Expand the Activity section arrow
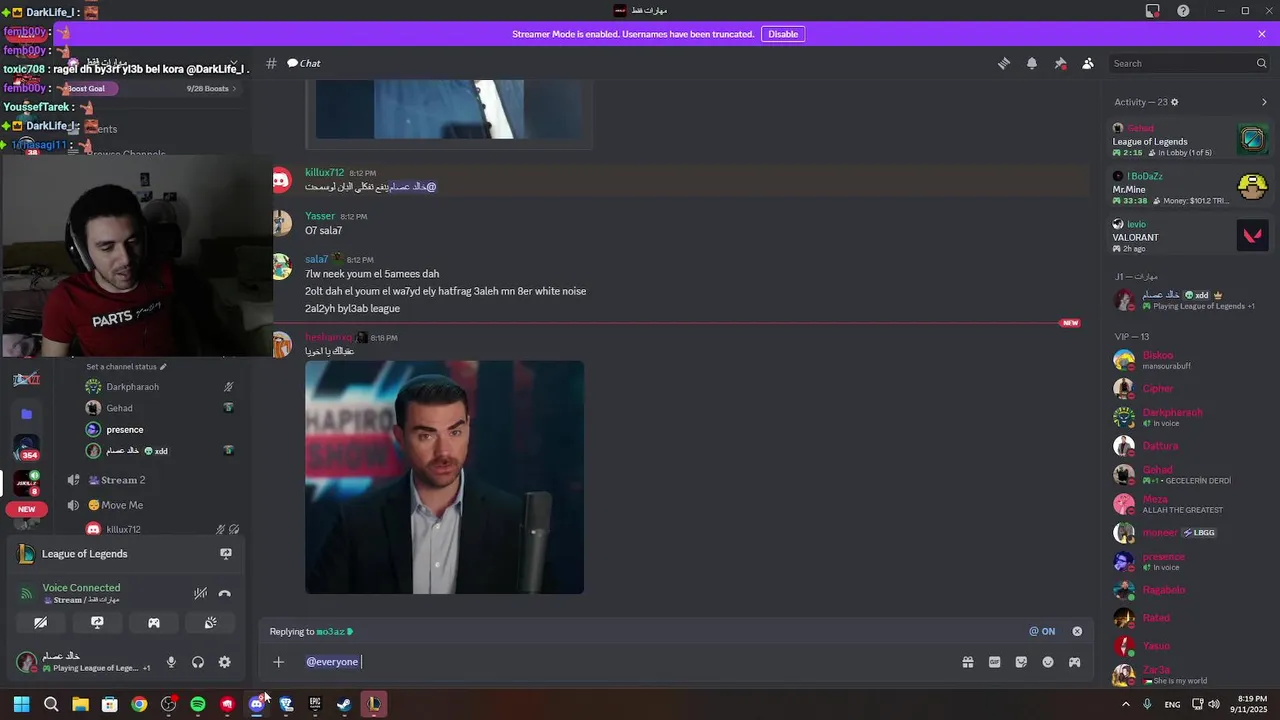 (1264, 102)
